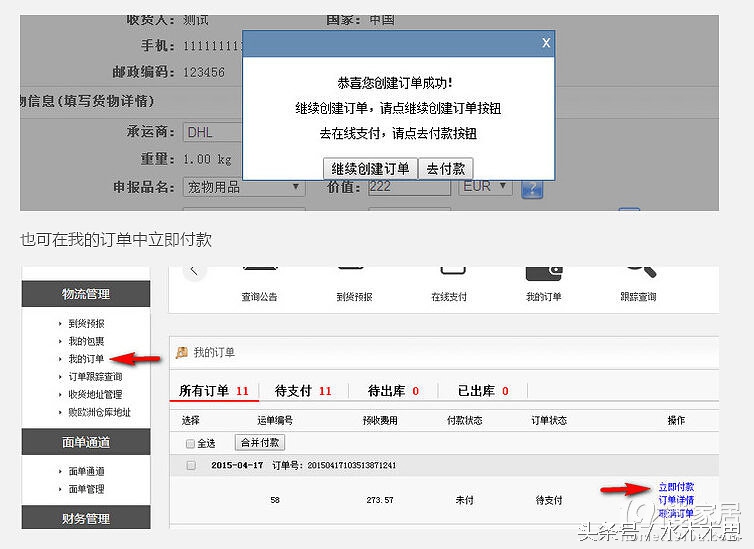Click the left arrow carousel button

point(194,271)
